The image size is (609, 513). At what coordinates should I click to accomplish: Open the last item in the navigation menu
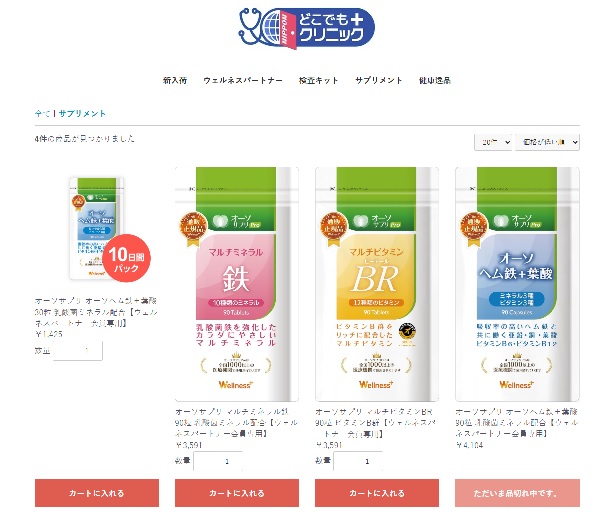pyautogui.click(x=435, y=80)
